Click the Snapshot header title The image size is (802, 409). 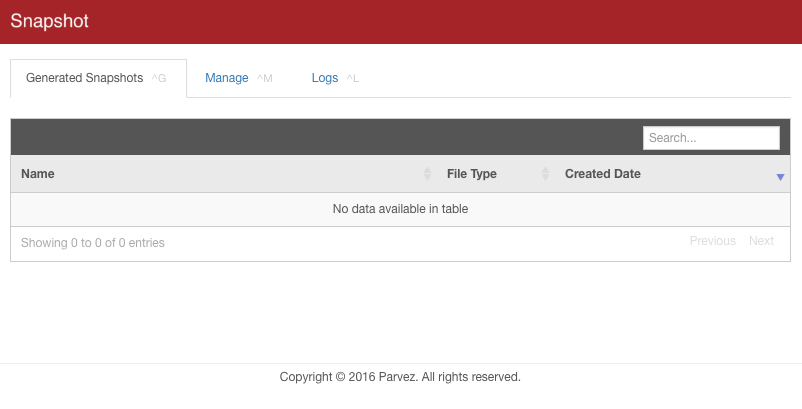pos(50,21)
